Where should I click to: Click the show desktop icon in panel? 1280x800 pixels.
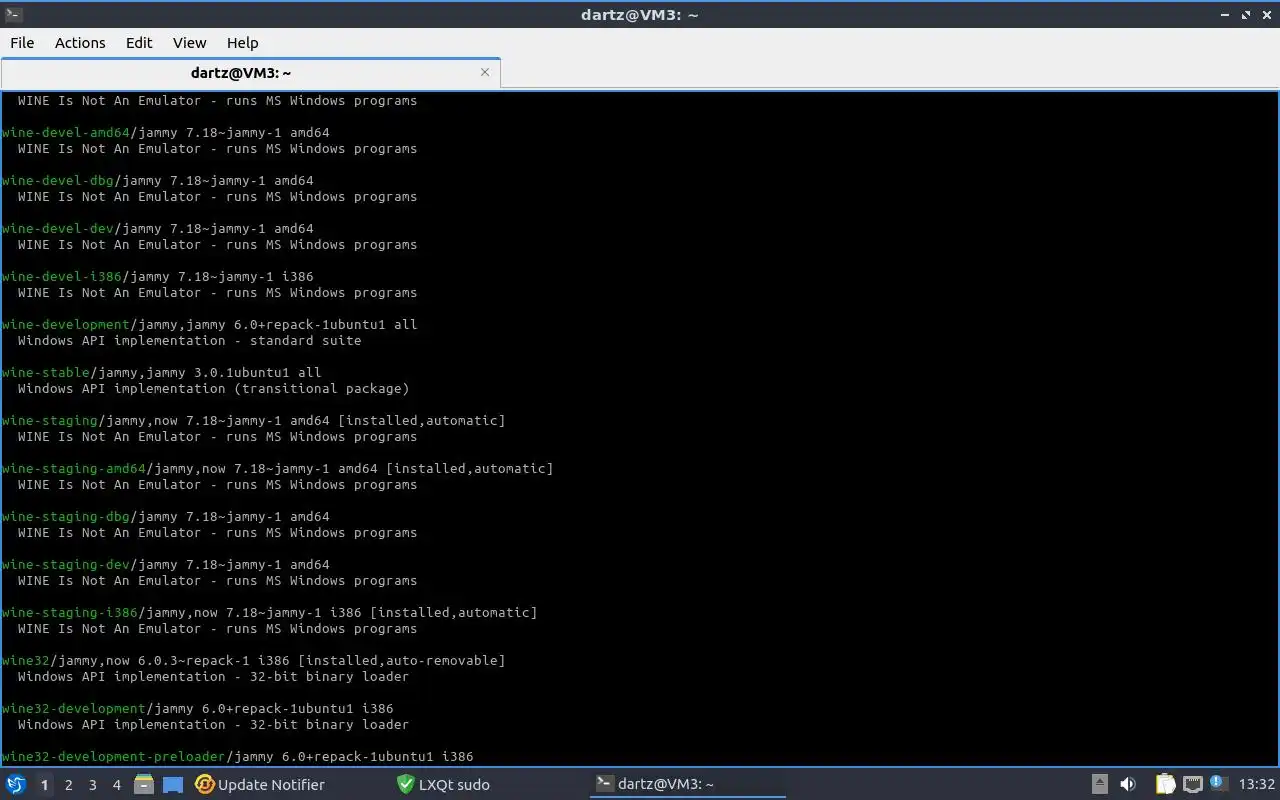coord(172,785)
